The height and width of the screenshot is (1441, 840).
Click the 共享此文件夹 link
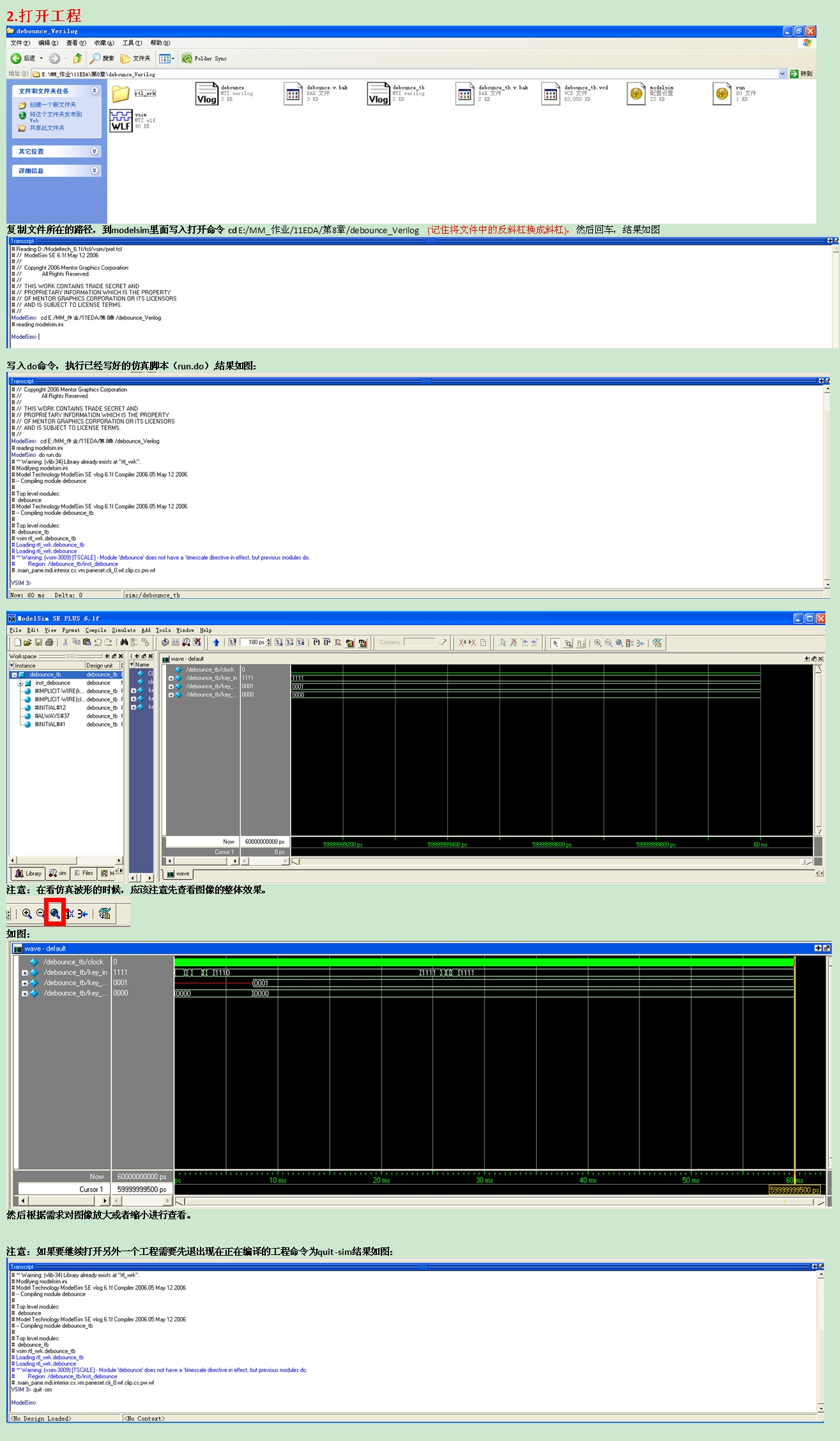pos(47,128)
